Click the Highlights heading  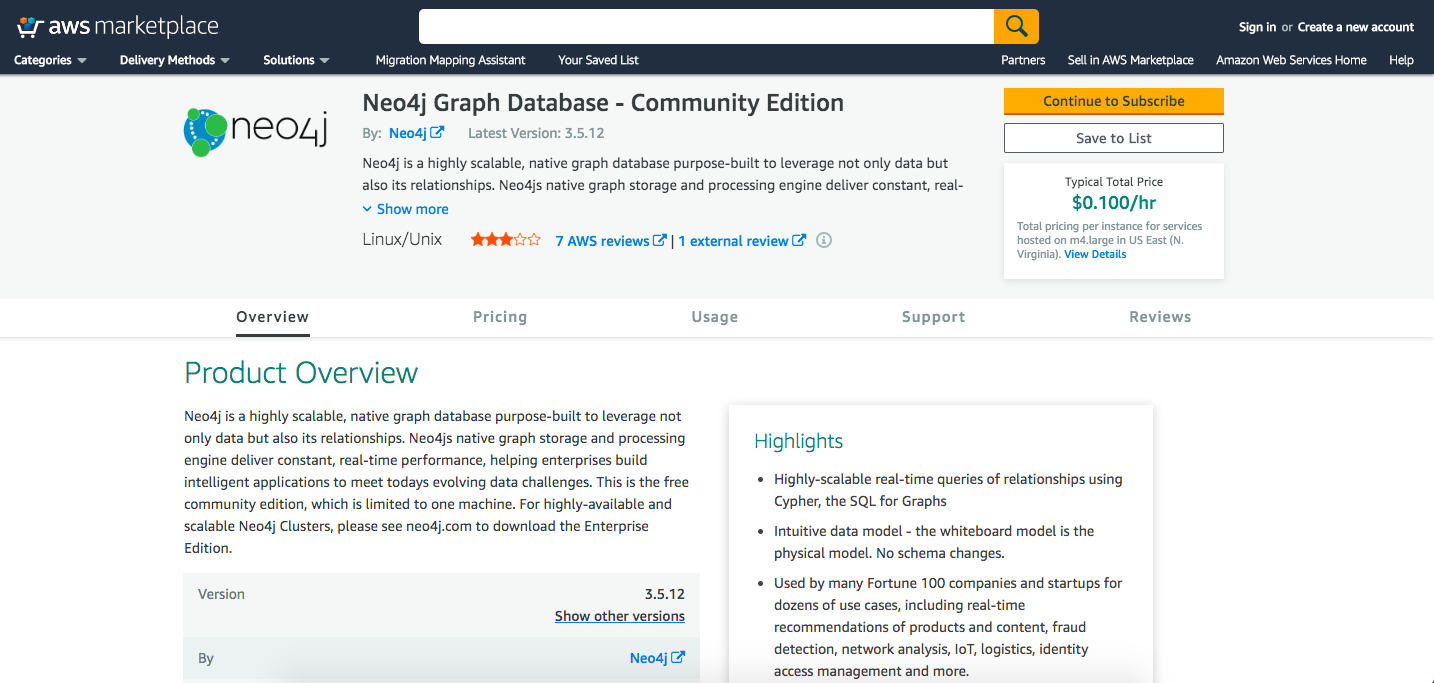tap(799, 441)
